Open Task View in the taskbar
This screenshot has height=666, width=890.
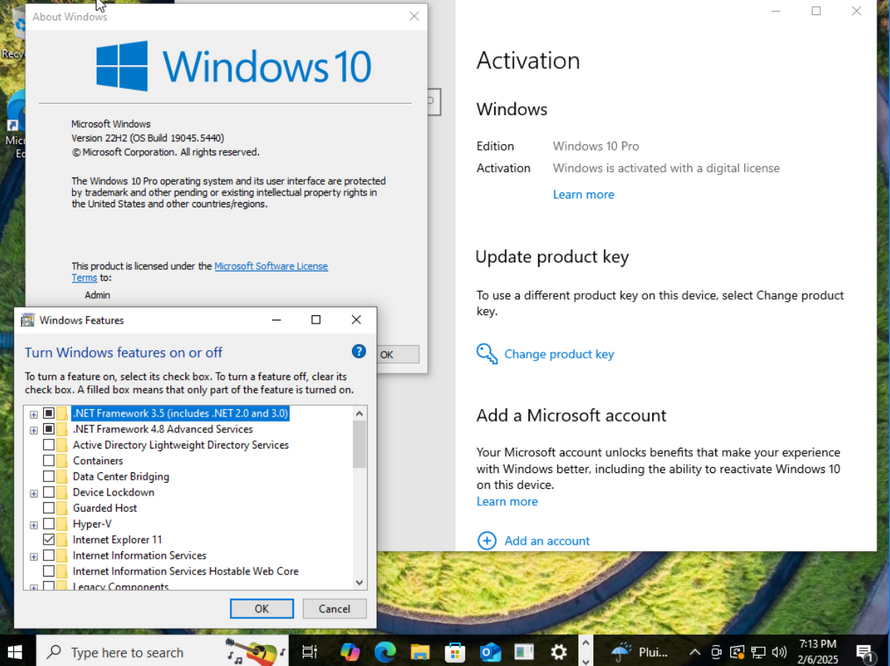(309, 652)
